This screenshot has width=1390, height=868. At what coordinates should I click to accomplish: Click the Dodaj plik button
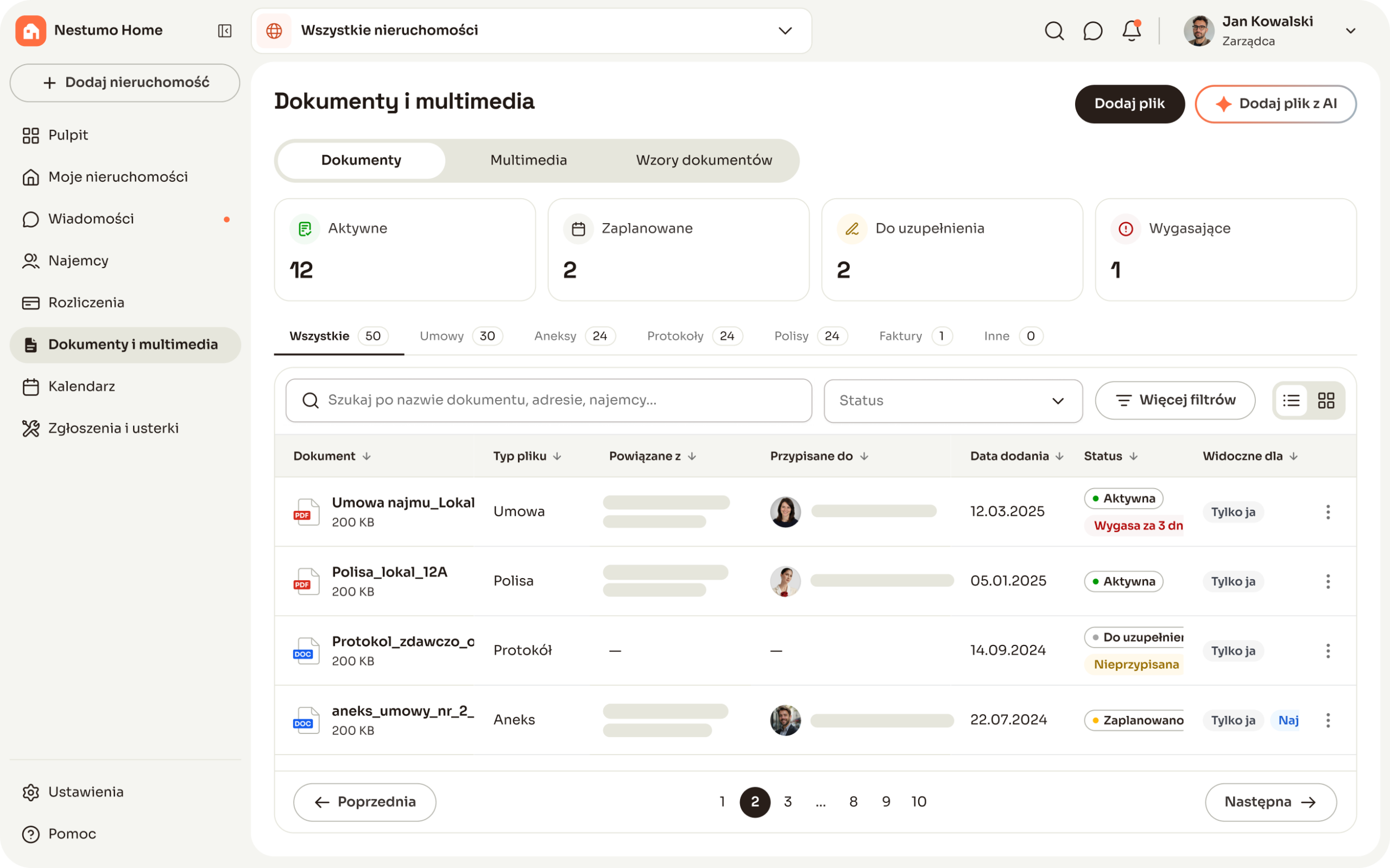(x=1129, y=104)
